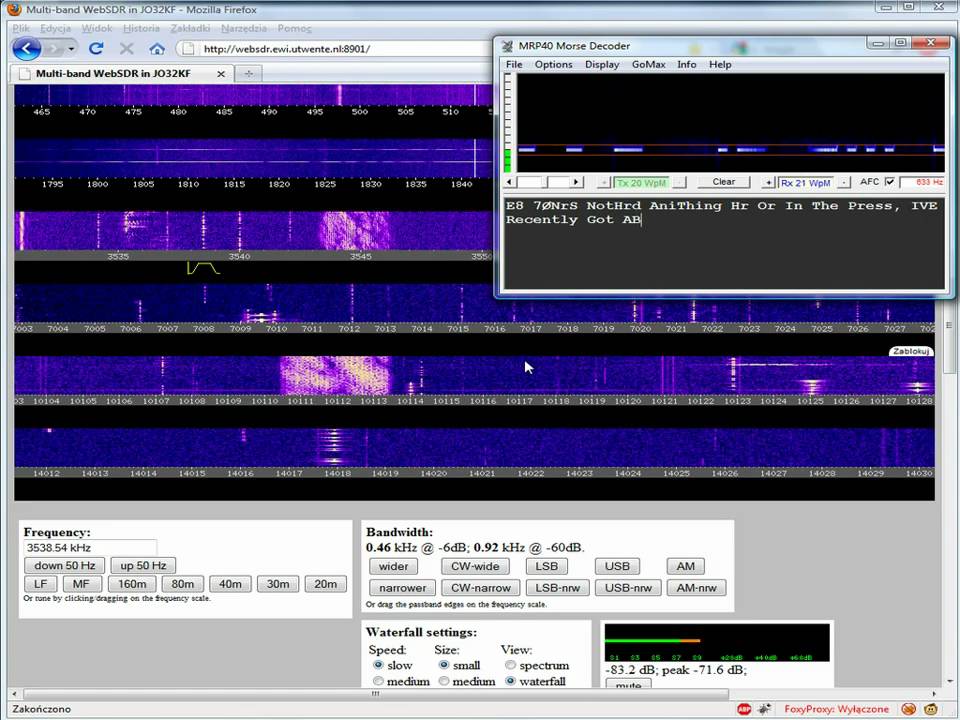Open MRP40 Display menu
Viewport: 960px width, 720px height.
click(x=602, y=64)
